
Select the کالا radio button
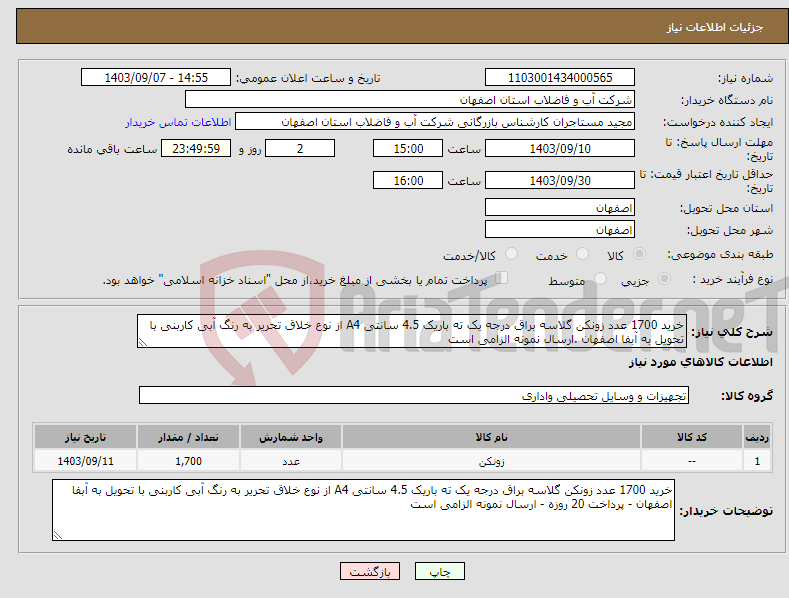pos(639,254)
